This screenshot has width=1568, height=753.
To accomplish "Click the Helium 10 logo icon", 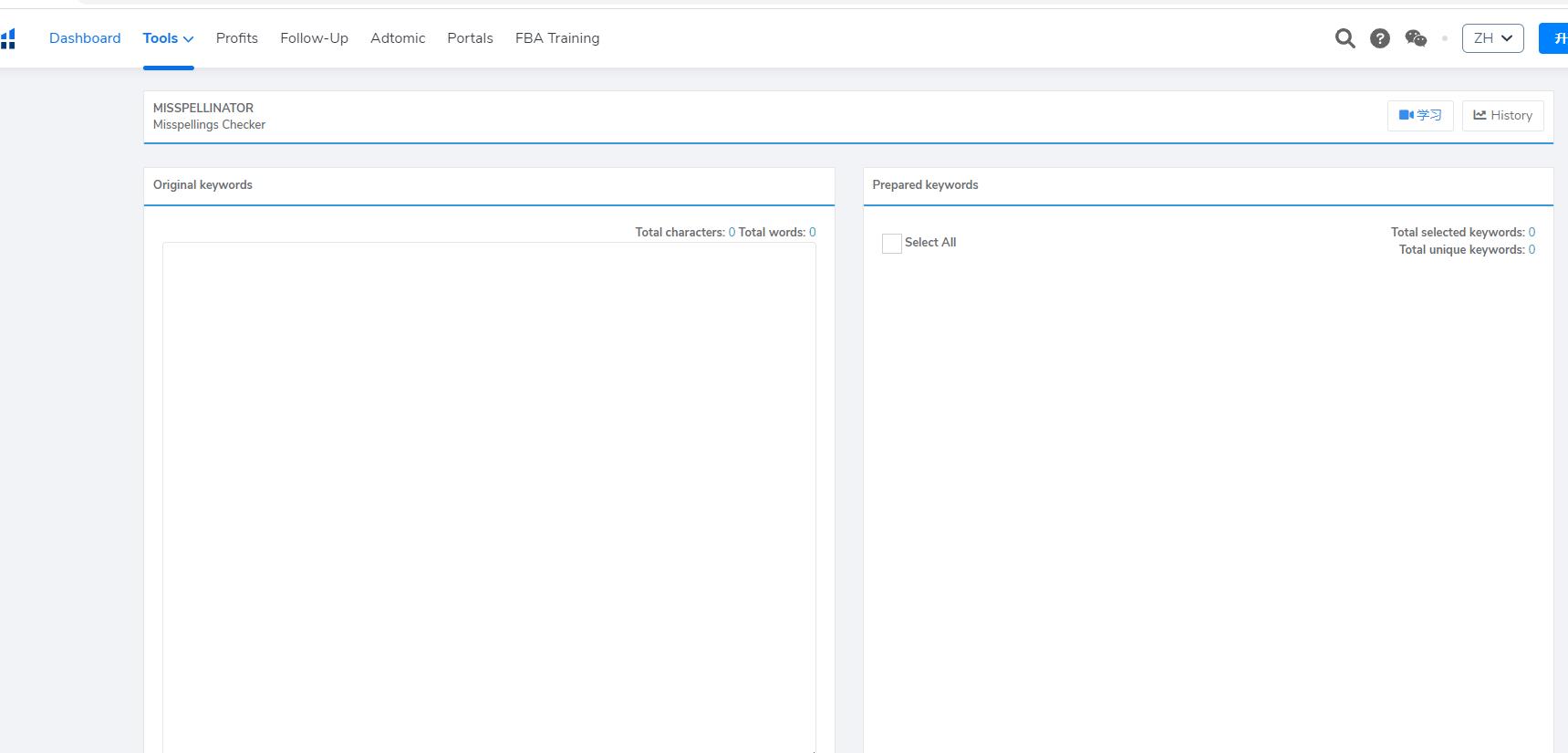I will pos(8,38).
